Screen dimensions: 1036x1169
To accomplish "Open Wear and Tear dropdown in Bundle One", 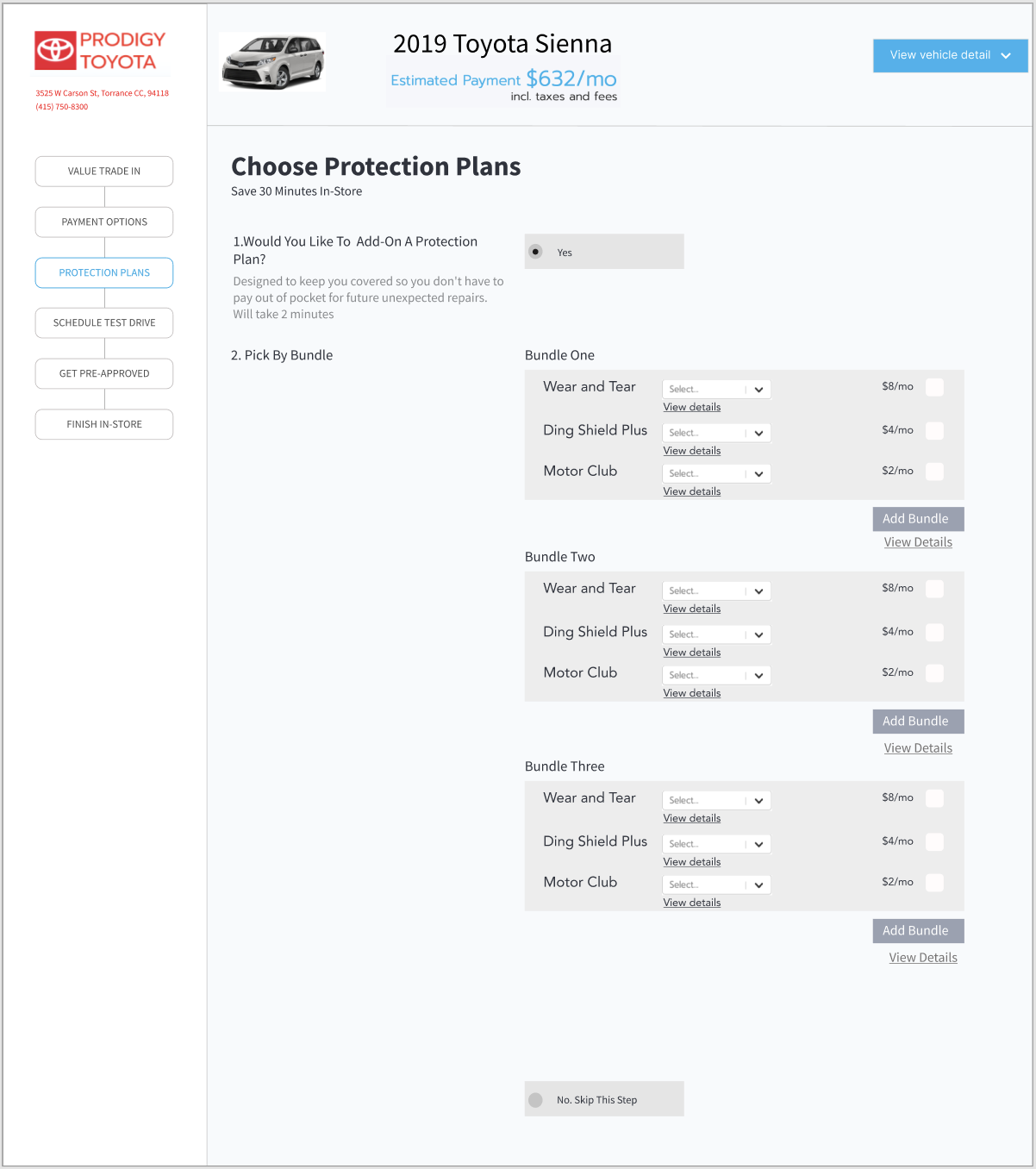I will click(716, 389).
